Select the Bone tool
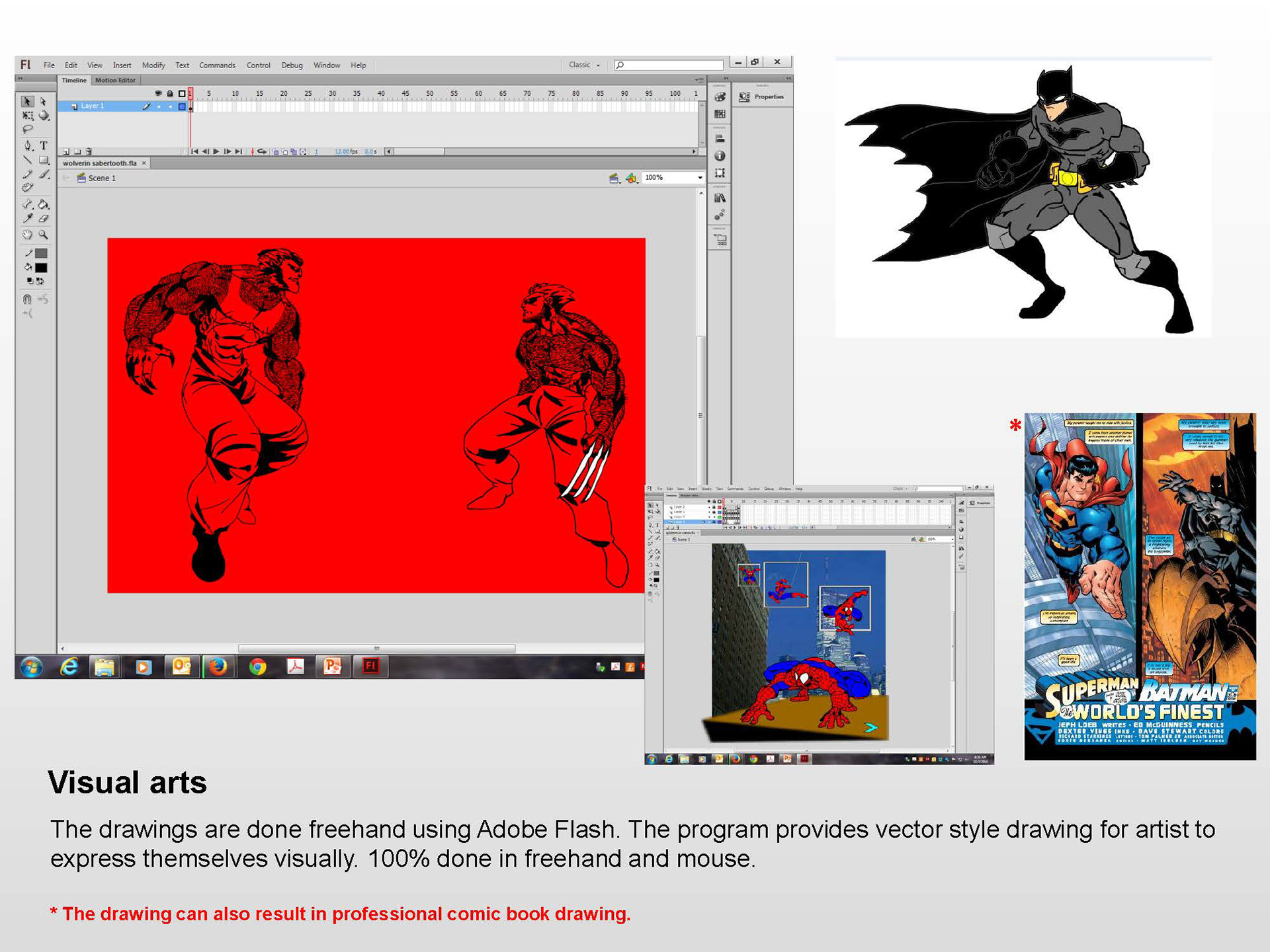 (27, 204)
